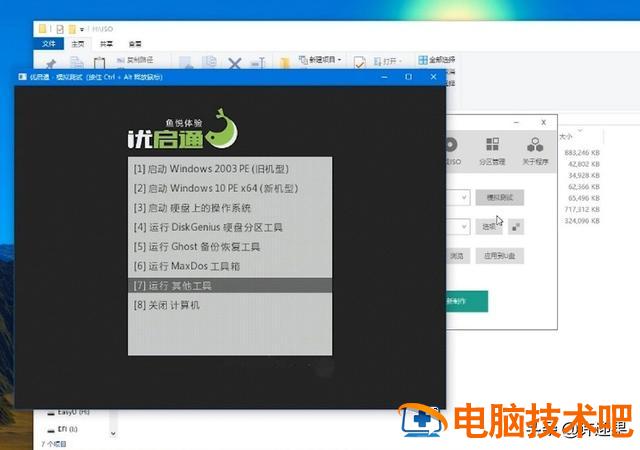Run DiskGenius partition tool entry
640x450 pixels.
pyautogui.click(x=230, y=227)
